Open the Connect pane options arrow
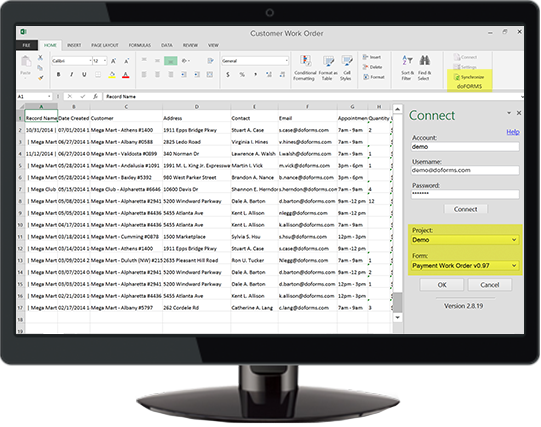This screenshot has width=541, height=427. tap(509, 113)
